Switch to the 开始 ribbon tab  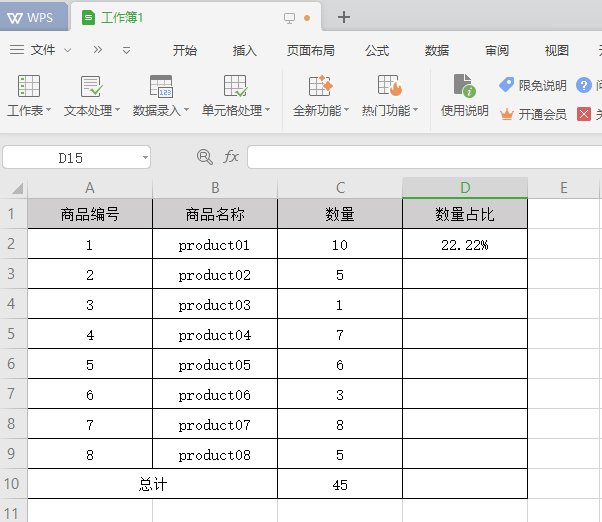(x=185, y=50)
